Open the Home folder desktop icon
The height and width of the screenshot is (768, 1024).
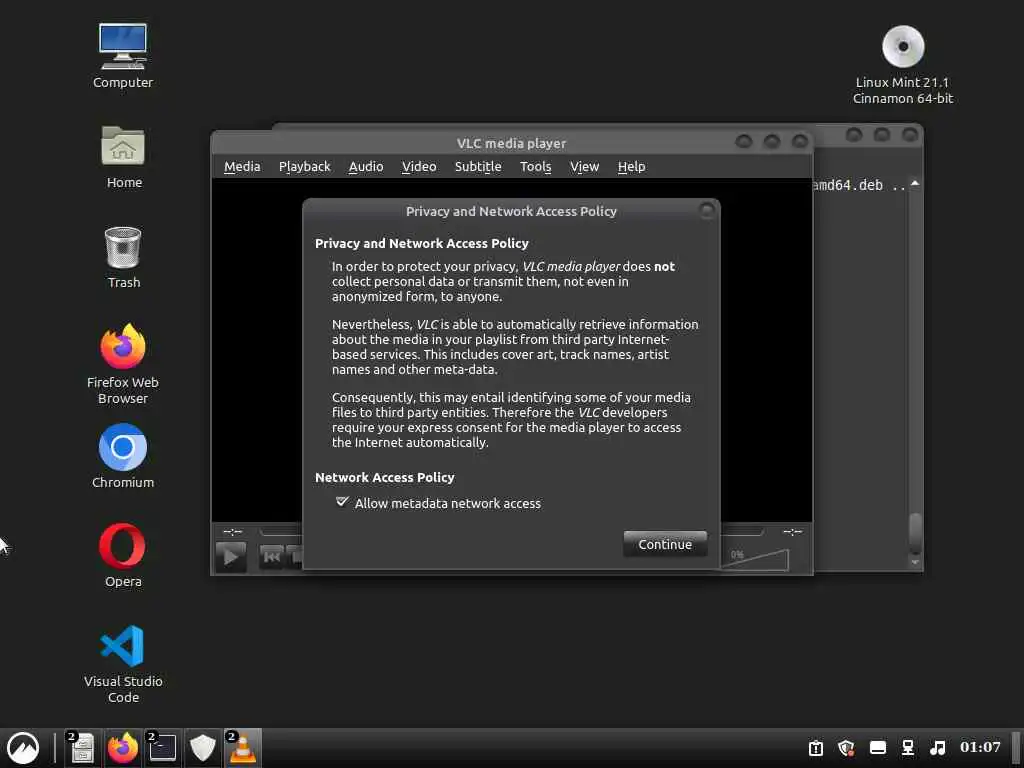point(123,157)
